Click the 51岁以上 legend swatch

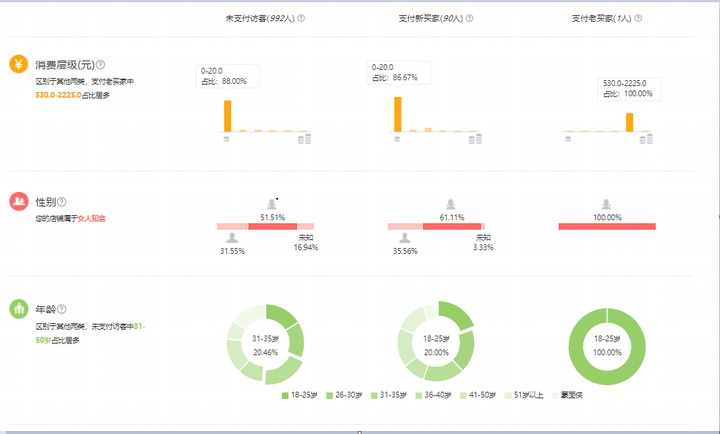pos(508,395)
